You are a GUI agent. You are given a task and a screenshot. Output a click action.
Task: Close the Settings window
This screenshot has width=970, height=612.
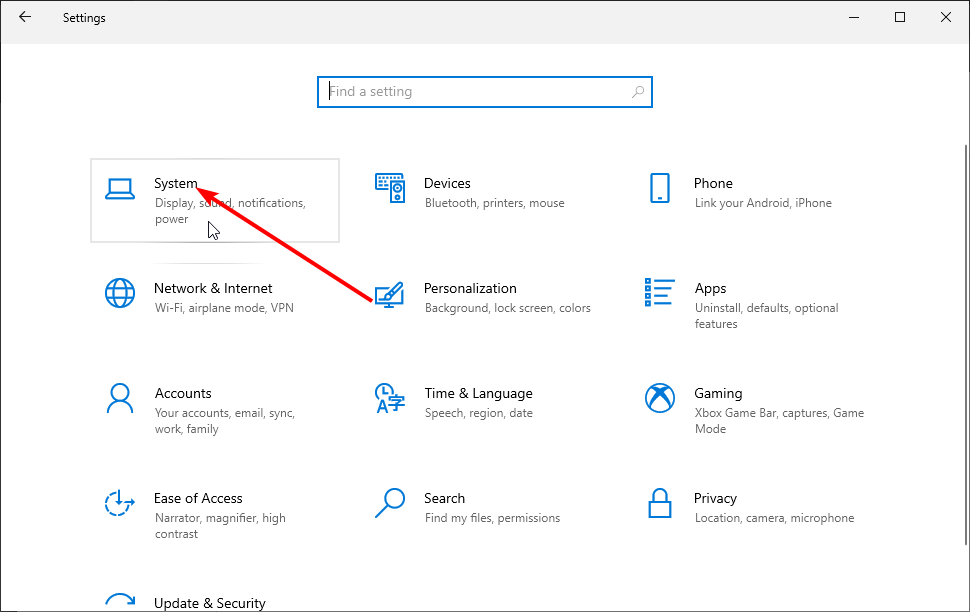pyautogui.click(x=946, y=17)
